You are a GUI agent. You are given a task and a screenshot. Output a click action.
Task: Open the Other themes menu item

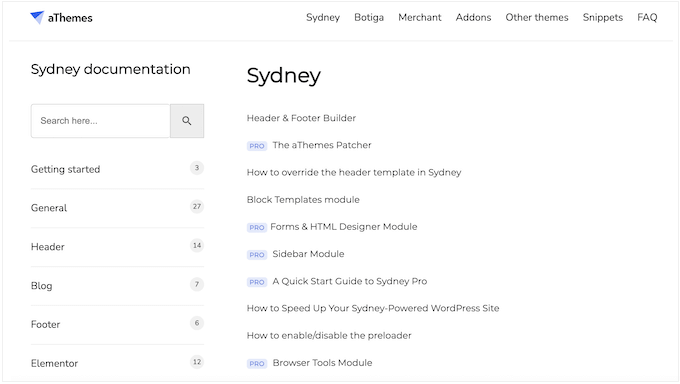(x=537, y=17)
